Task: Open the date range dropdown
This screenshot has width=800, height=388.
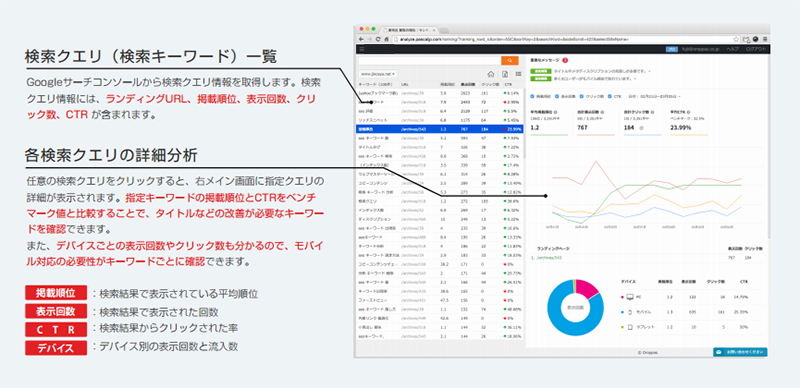Action: [x=654, y=96]
